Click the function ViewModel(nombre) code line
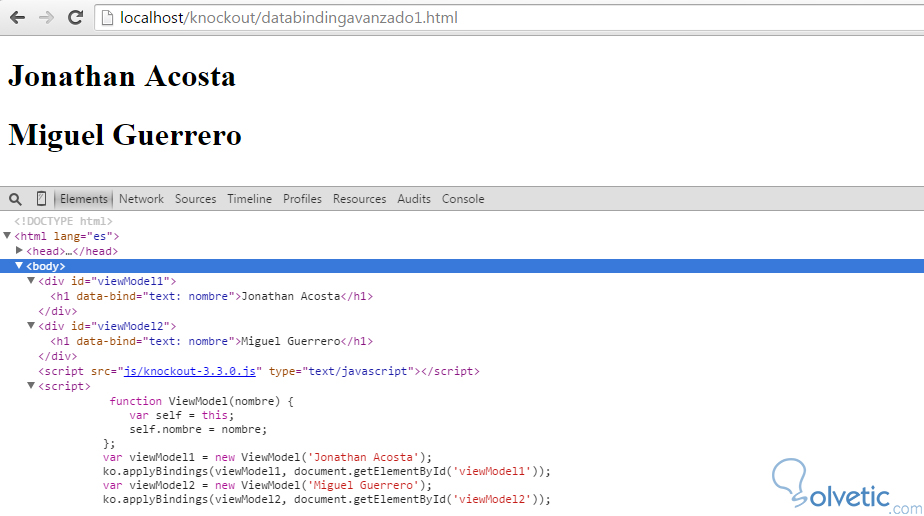Screen dimensions: 924x516 pos(202,401)
